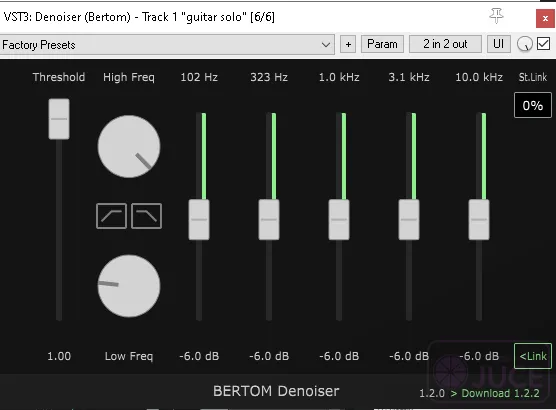Toggle the UI button
This screenshot has width=556, height=410.
point(499,44)
